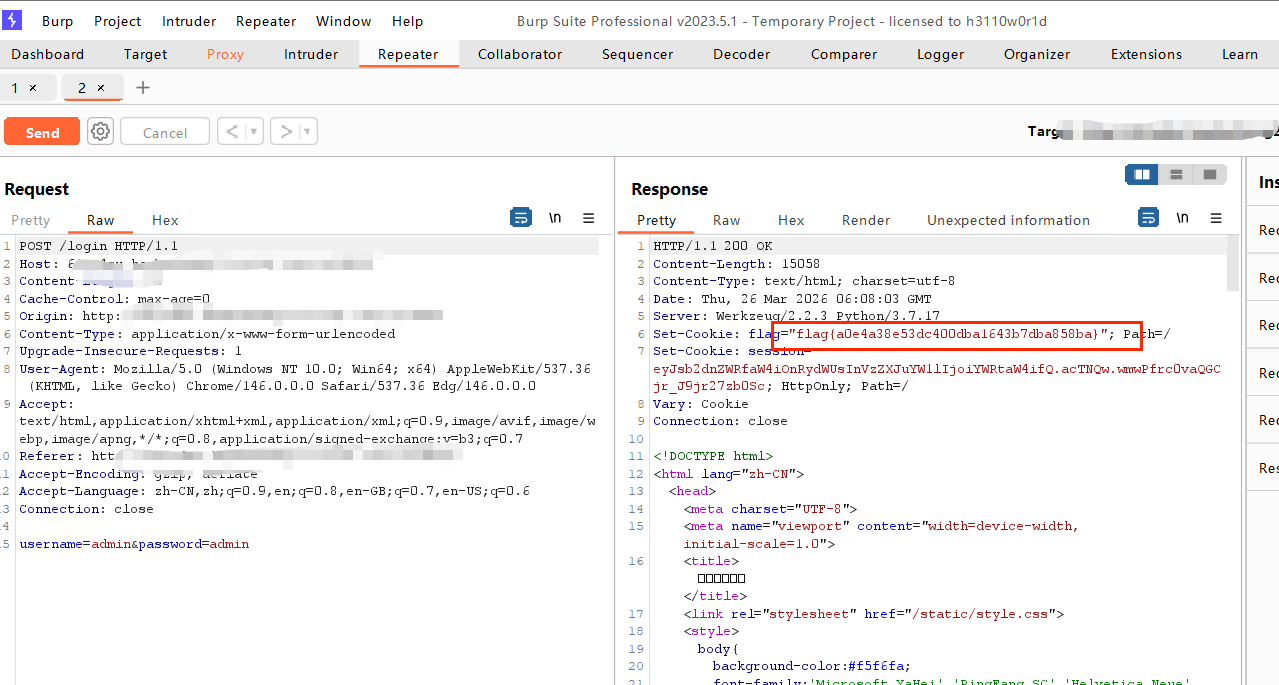Screen dimensions: 1279x685
Task: Toggle word wrap in Request panel
Action: (521, 218)
